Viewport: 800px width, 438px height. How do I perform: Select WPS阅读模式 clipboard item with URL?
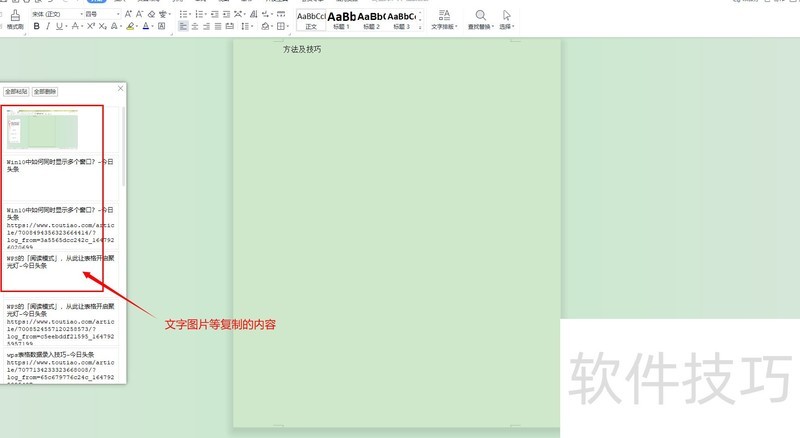coord(61,323)
